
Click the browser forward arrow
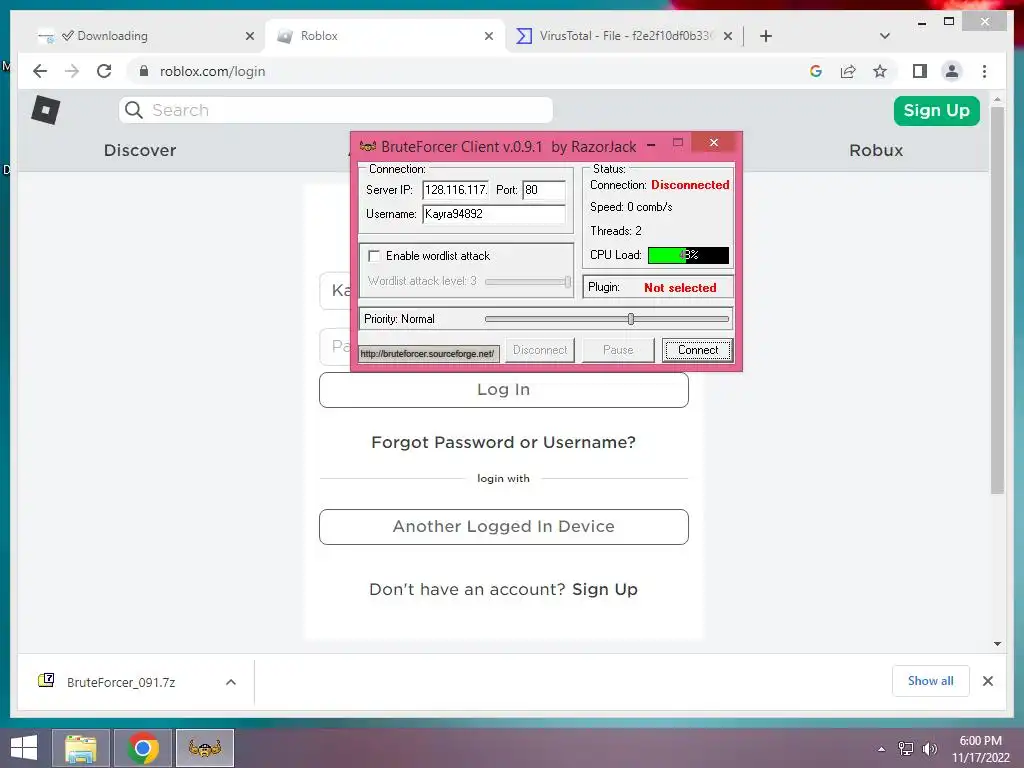(72, 71)
